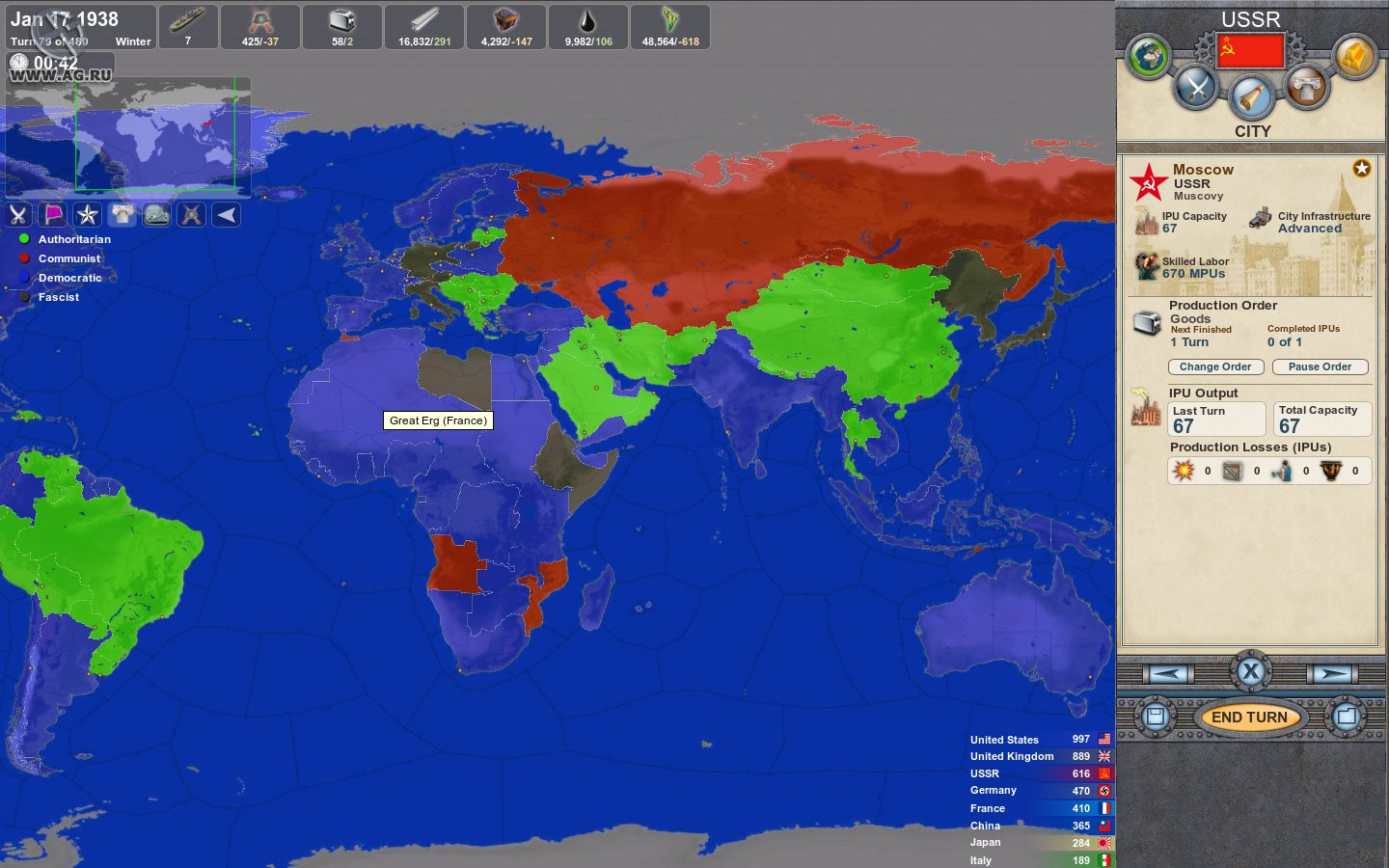The height and width of the screenshot is (868, 1389).
Task: Select United Kingdom in the ranking list
Action: 1041,756
